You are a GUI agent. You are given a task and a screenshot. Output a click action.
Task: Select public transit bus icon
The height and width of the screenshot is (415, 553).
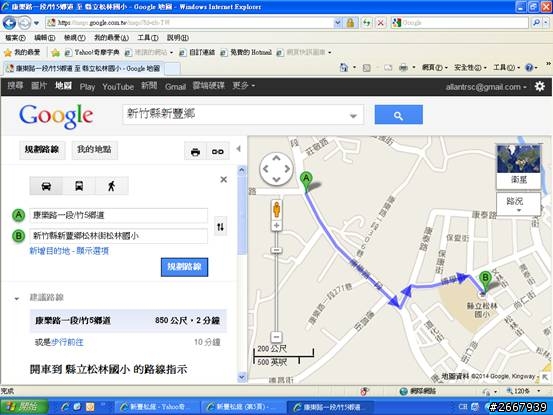[x=79, y=186]
